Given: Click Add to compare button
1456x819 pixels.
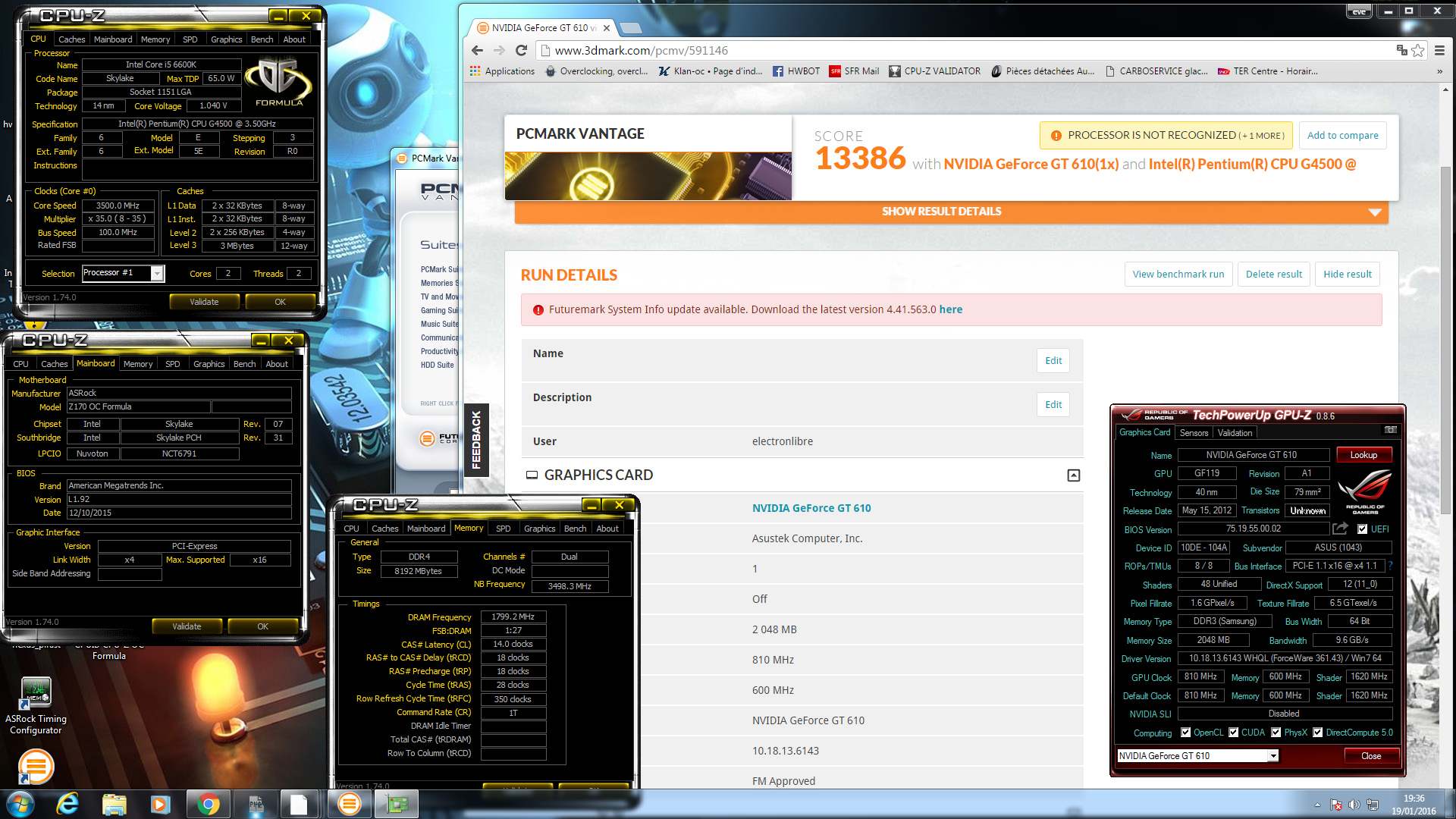Looking at the screenshot, I should [1342, 136].
